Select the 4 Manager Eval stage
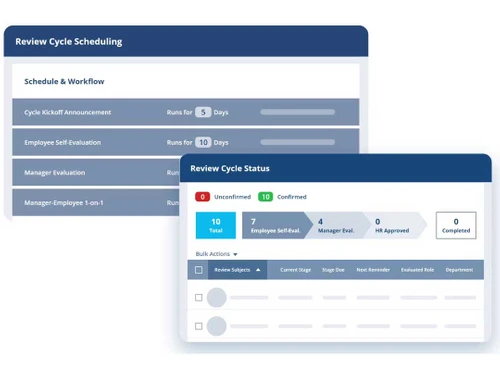The height and width of the screenshot is (375, 500). point(337,225)
